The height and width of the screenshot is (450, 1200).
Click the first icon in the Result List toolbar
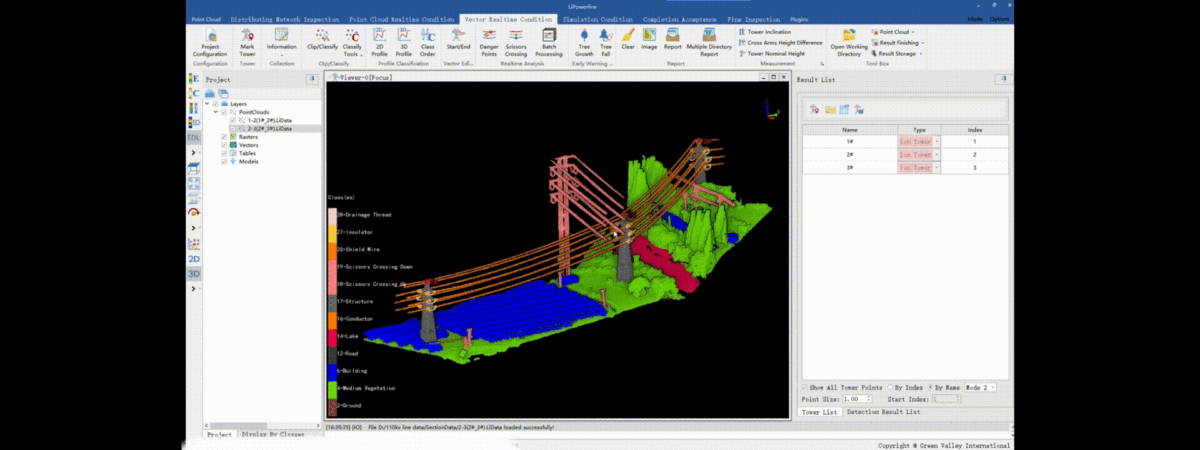(815, 109)
